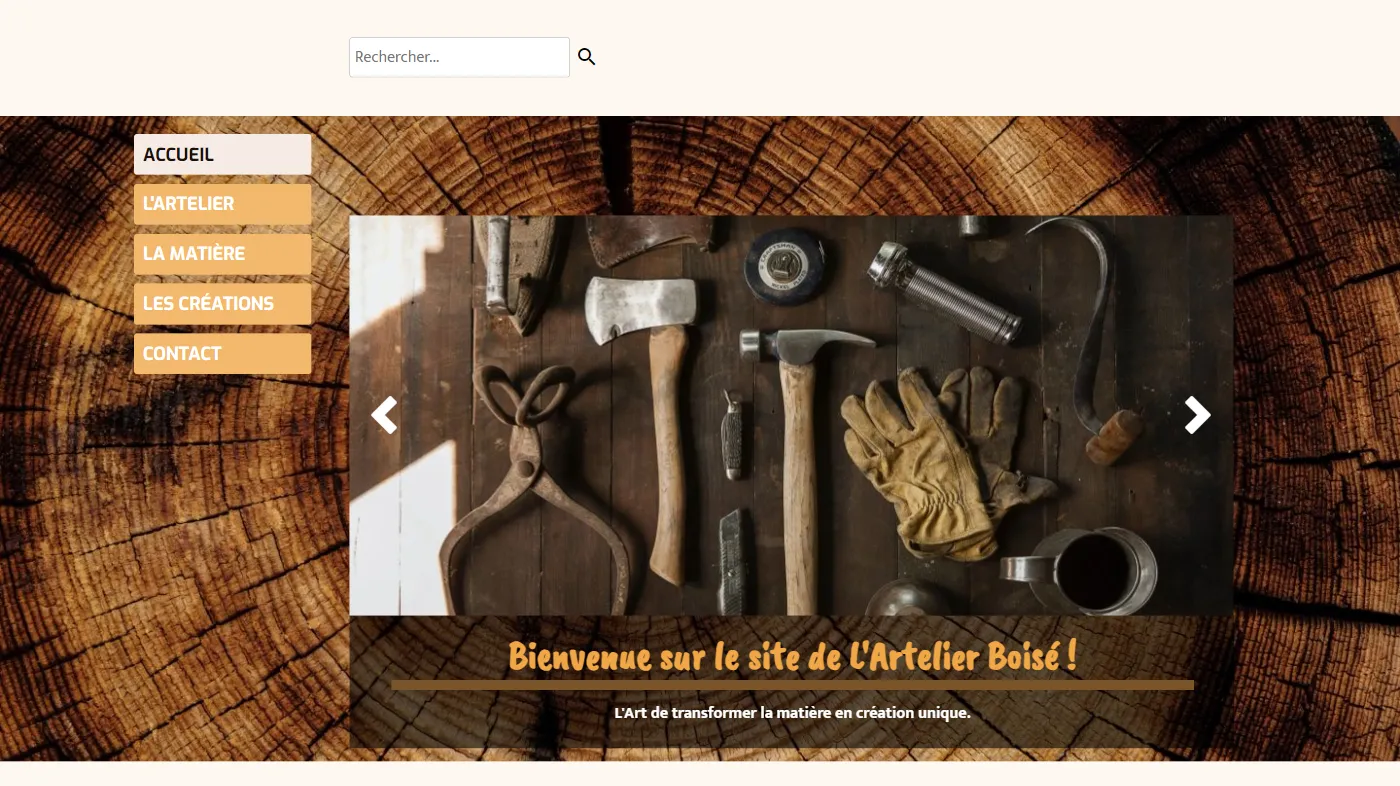Select LA MATIÈRE in the side menu
The width and height of the screenshot is (1400, 786).
[x=222, y=254]
